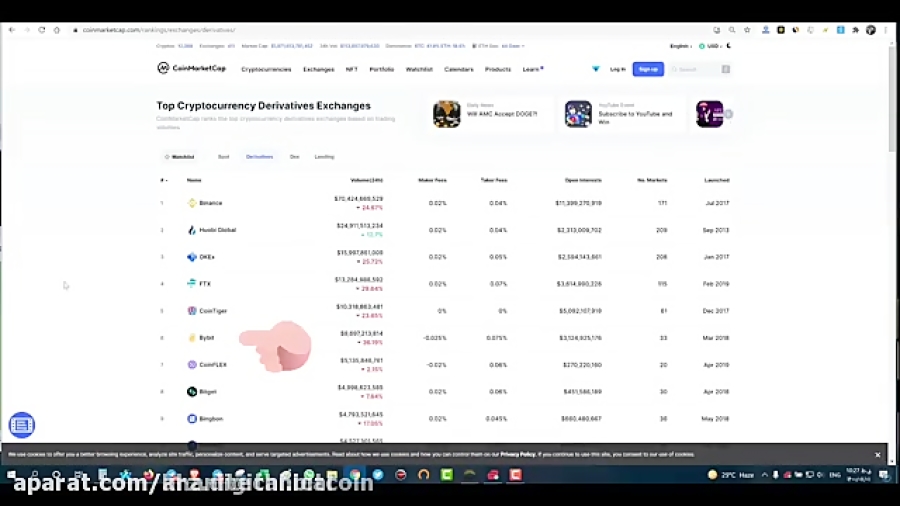Open the Cryptocurrencies menu
Image resolution: width=900 pixels, height=506 pixels.
coord(266,69)
